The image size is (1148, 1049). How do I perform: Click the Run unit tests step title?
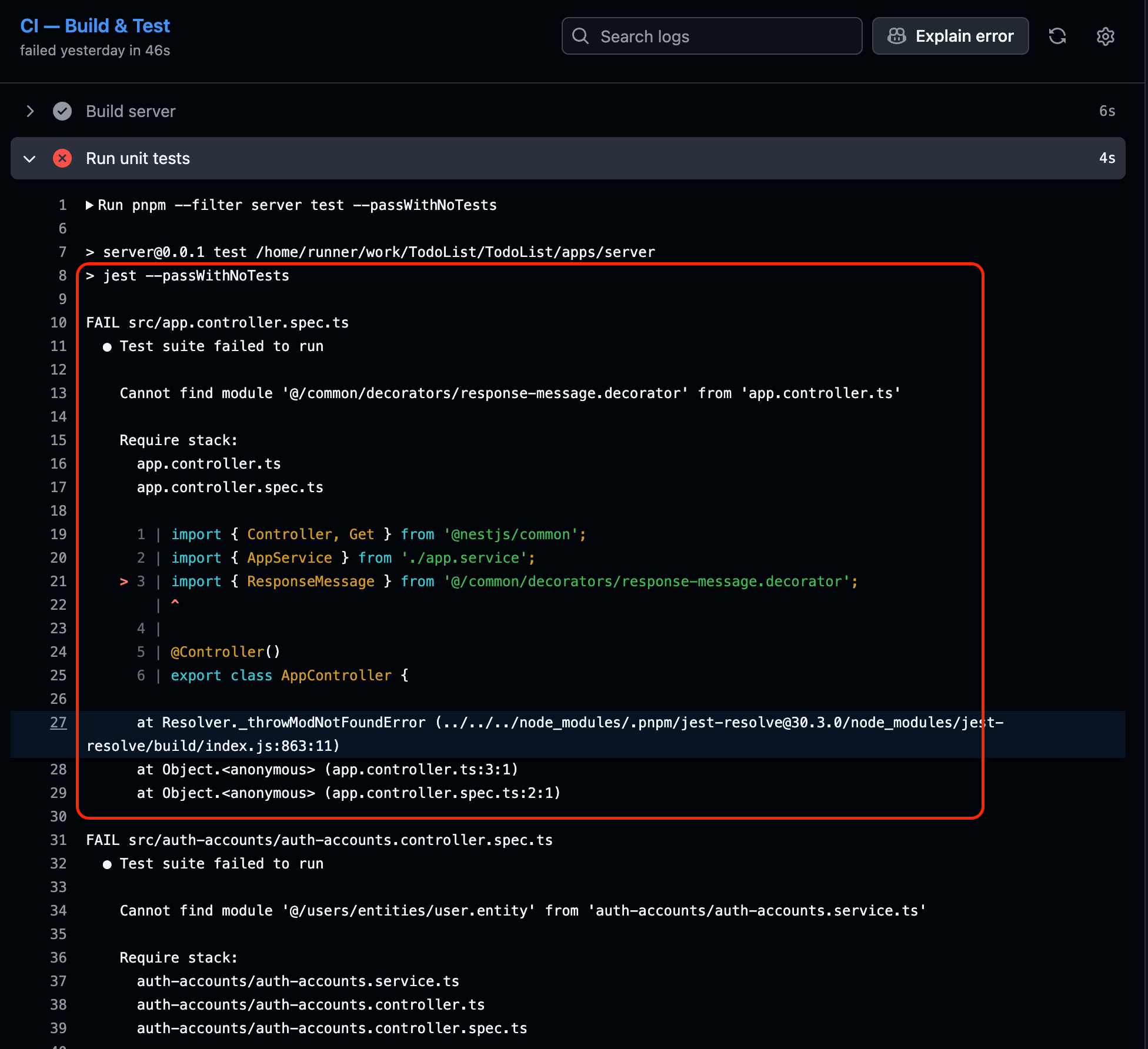tap(138, 158)
